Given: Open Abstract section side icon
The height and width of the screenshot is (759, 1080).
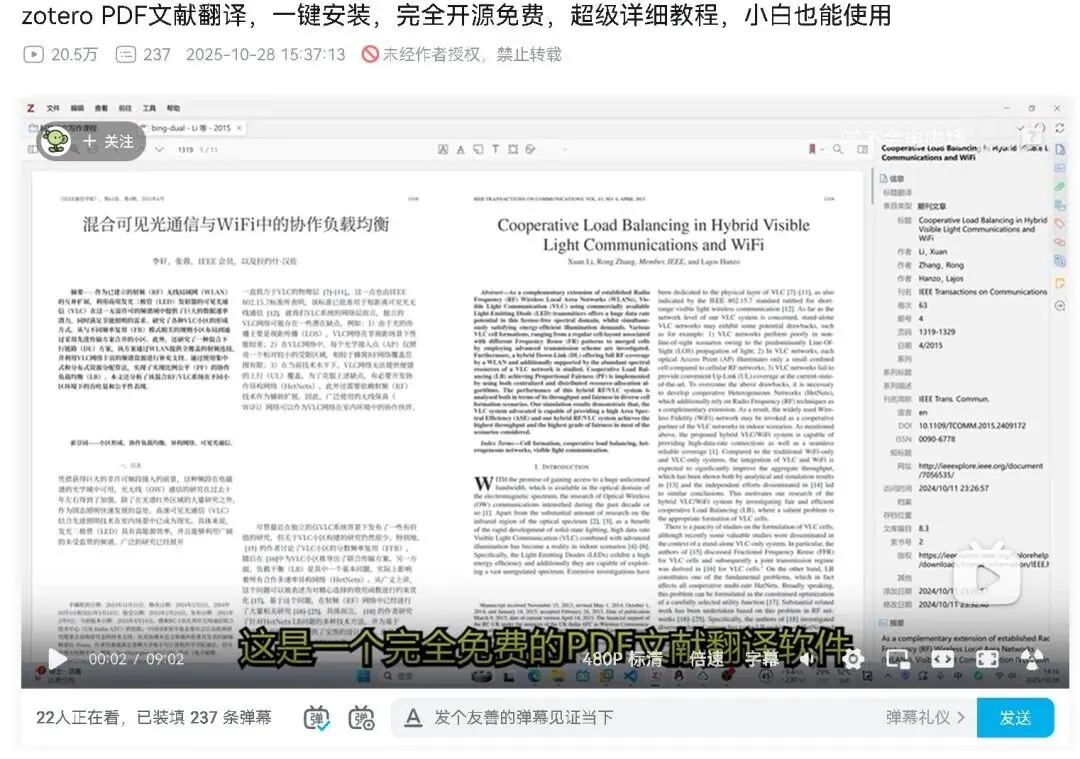Looking at the screenshot, I should click(x=1060, y=168).
